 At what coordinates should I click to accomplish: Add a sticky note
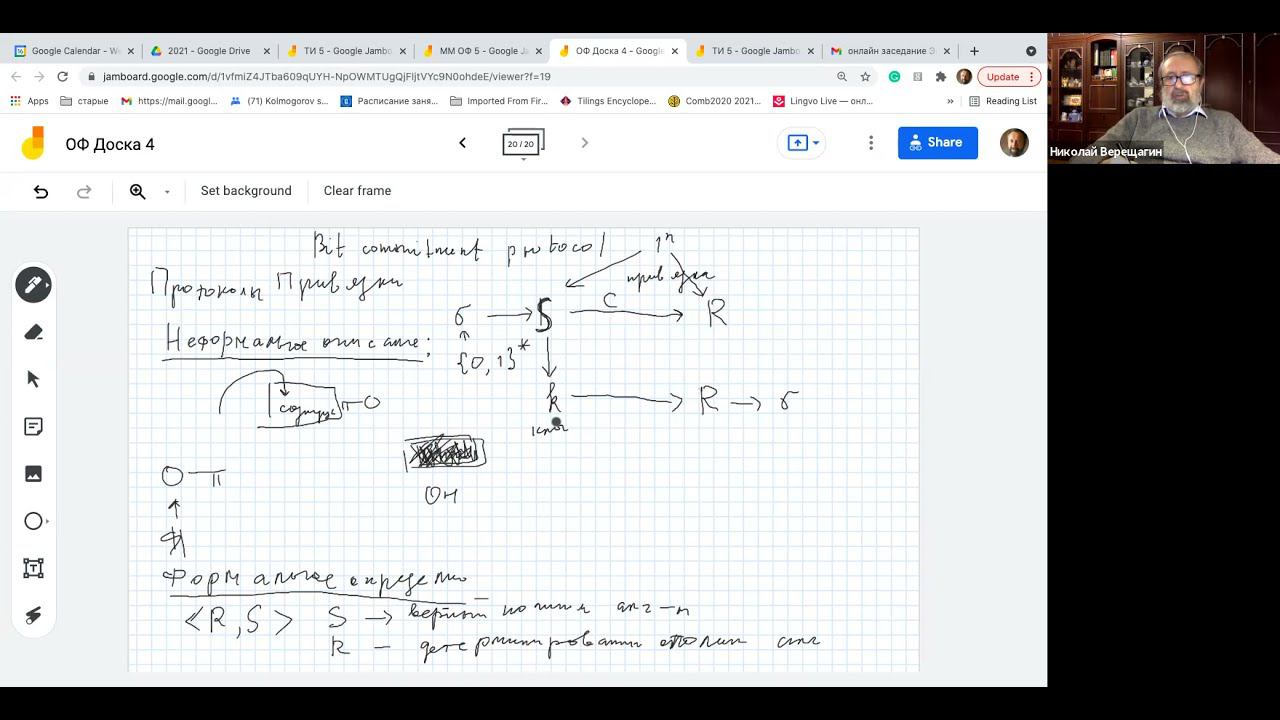tap(33, 427)
